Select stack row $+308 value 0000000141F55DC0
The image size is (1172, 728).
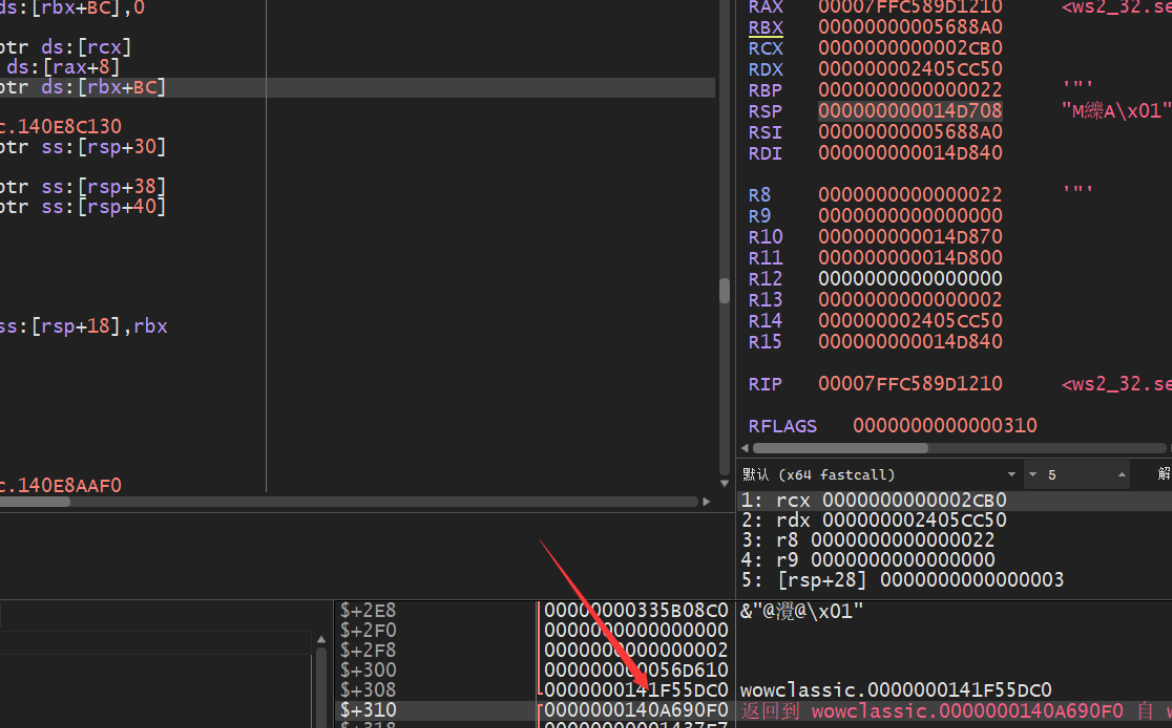(635, 690)
